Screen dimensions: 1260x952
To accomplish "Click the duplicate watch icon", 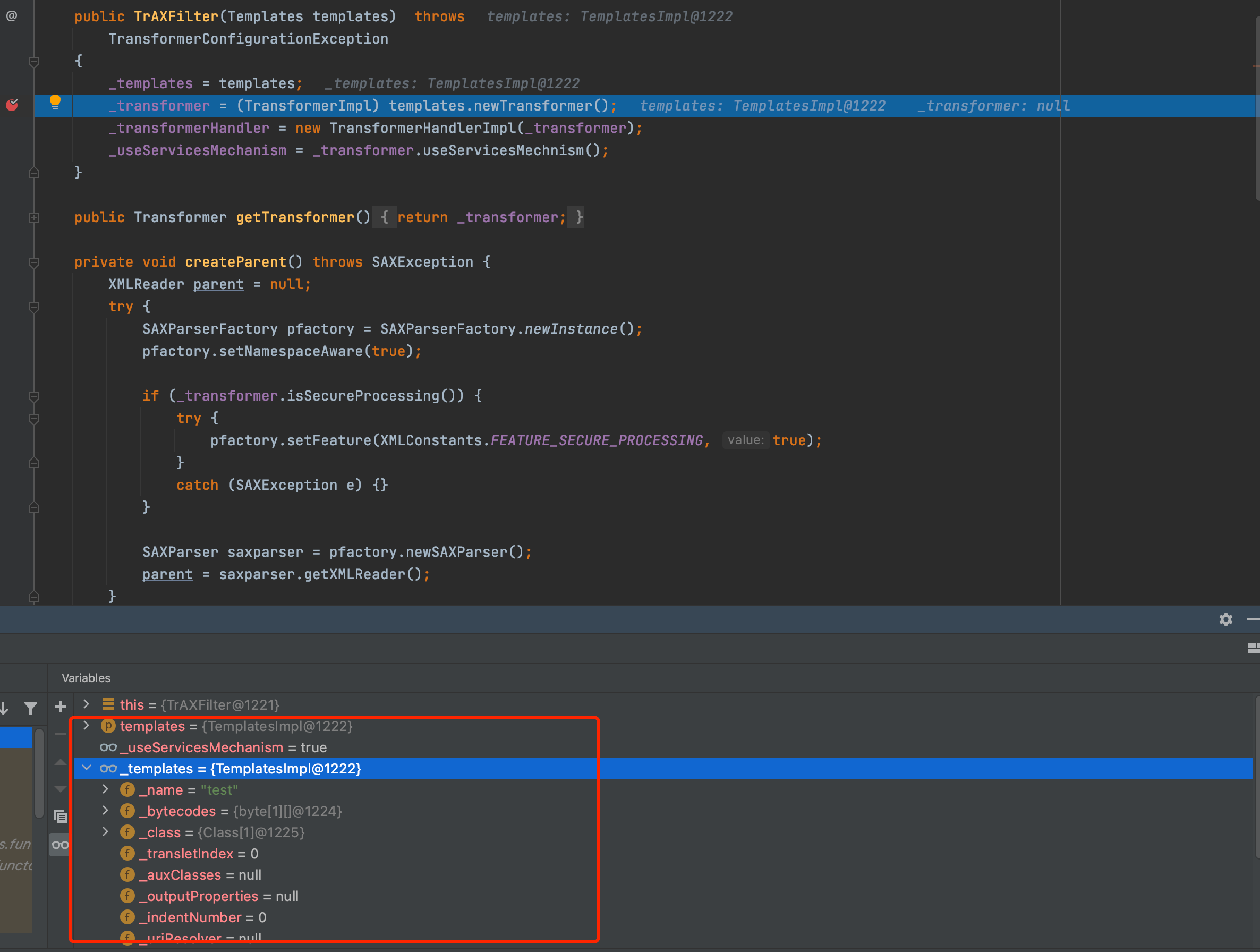I will click(x=61, y=817).
